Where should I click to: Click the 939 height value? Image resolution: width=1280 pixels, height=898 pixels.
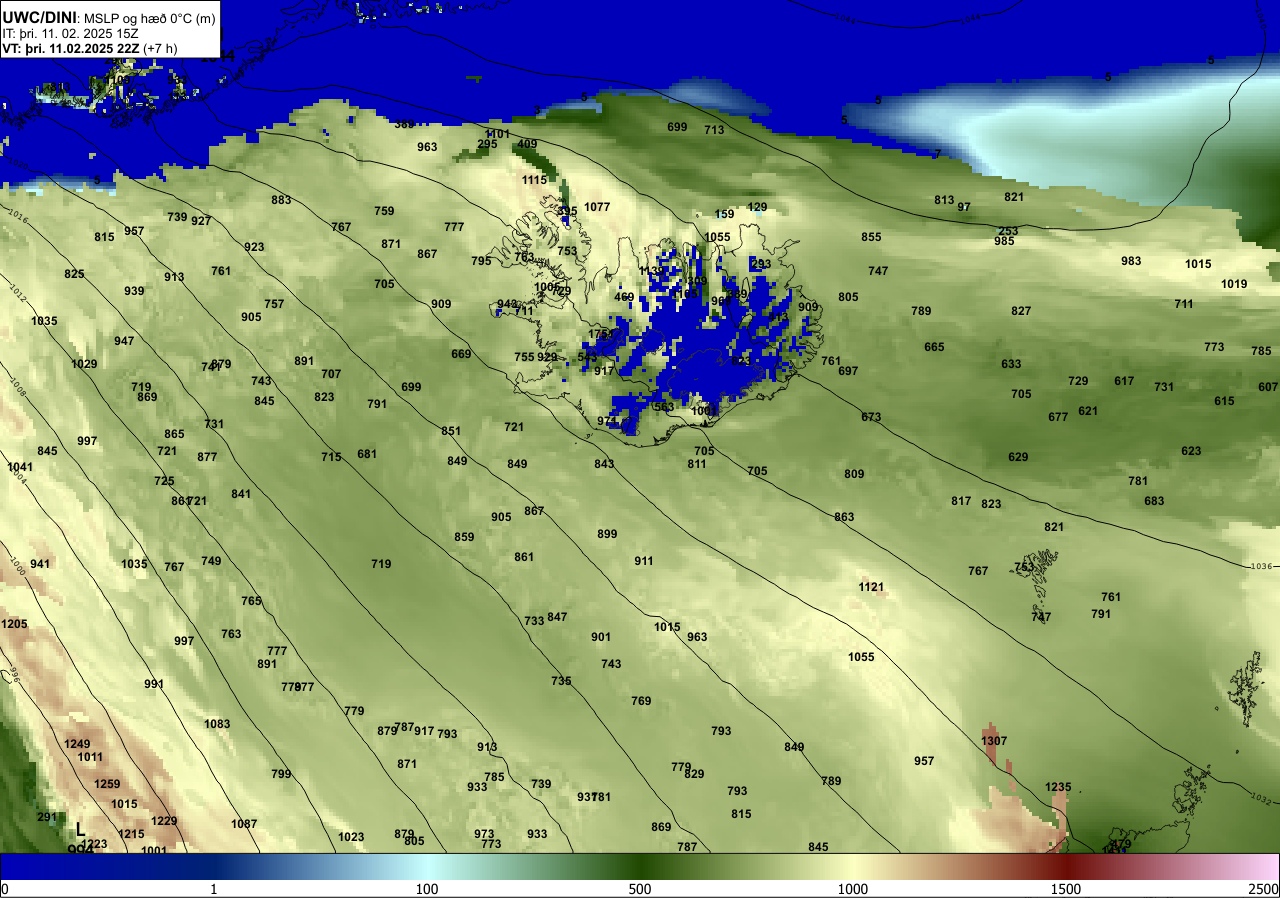[134, 291]
